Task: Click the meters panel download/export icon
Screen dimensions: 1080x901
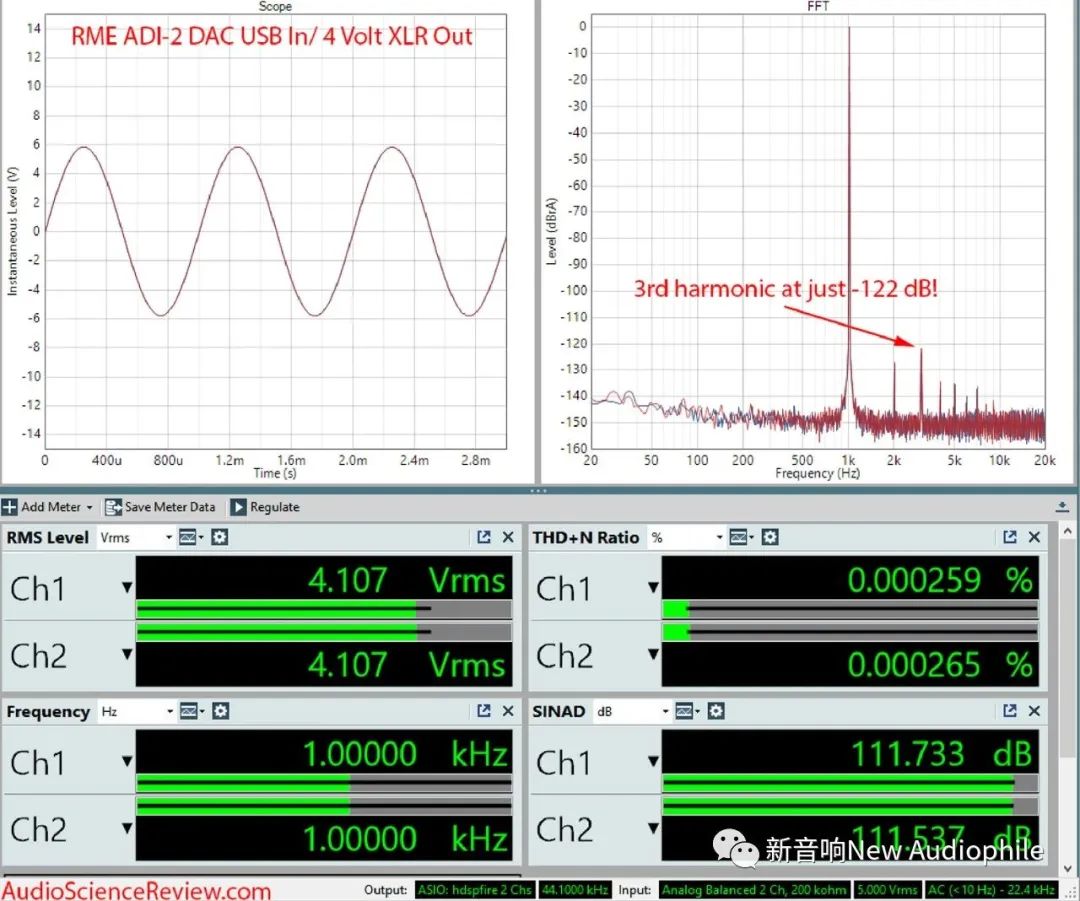Action: click(1062, 508)
